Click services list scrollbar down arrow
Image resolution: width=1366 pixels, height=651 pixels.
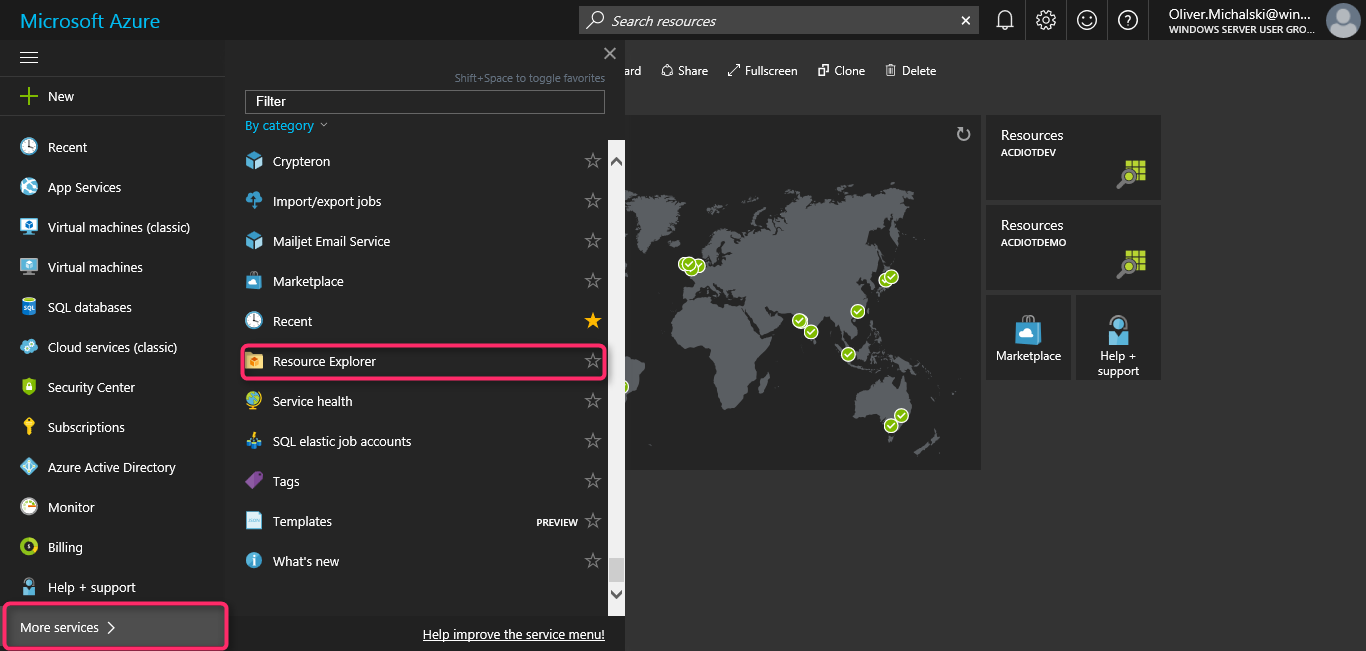pyautogui.click(x=616, y=594)
